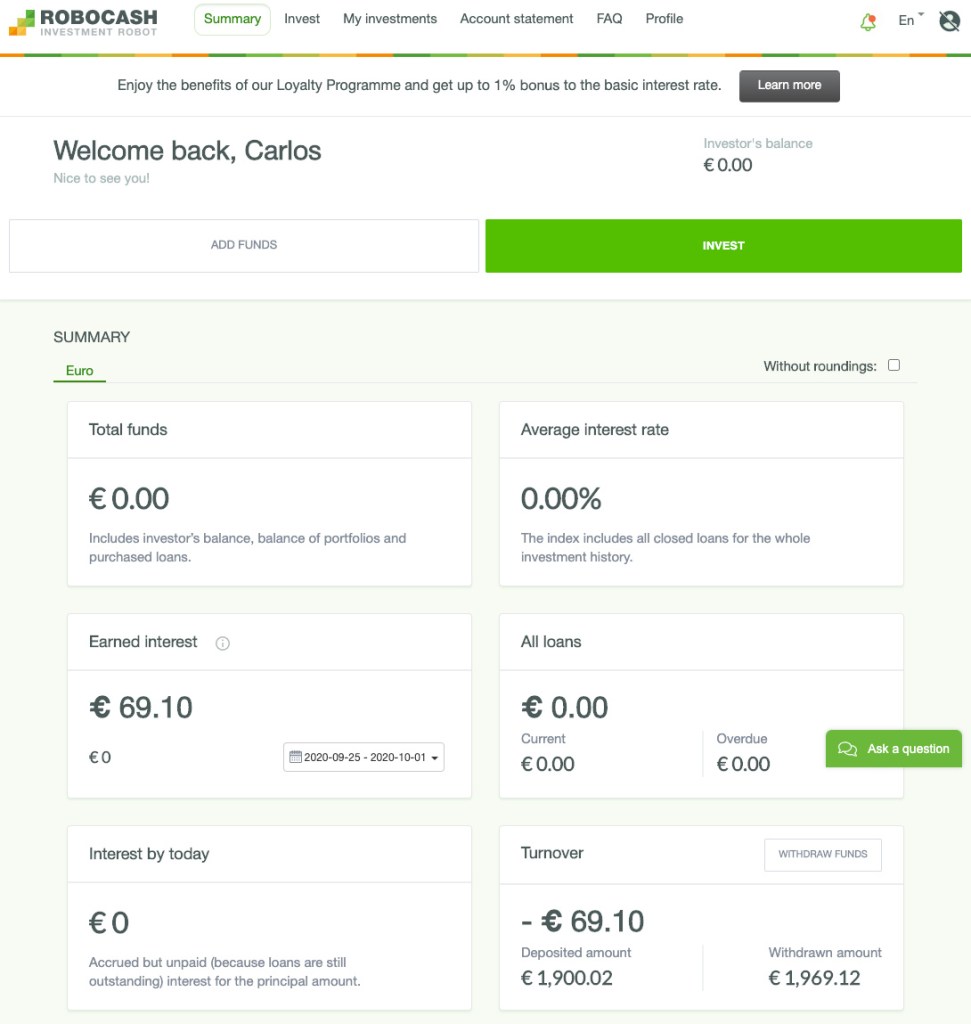Viewport: 971px width, 1024px height.
Task: Enable the Without roundings checkbox
Action: coord(895,366)
